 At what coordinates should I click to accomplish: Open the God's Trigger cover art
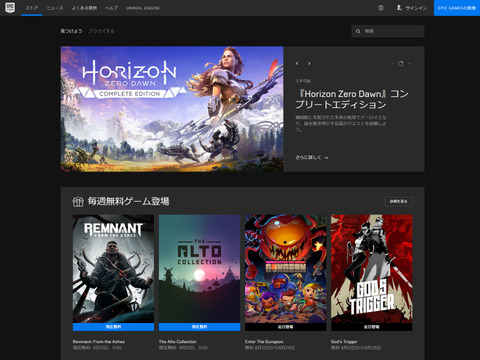(x=372, y=269)
